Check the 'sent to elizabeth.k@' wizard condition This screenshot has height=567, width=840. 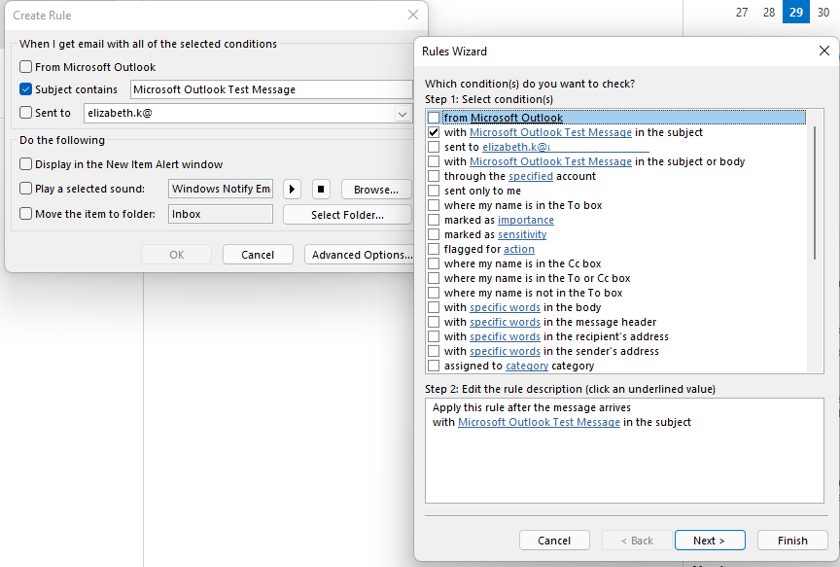434,147
